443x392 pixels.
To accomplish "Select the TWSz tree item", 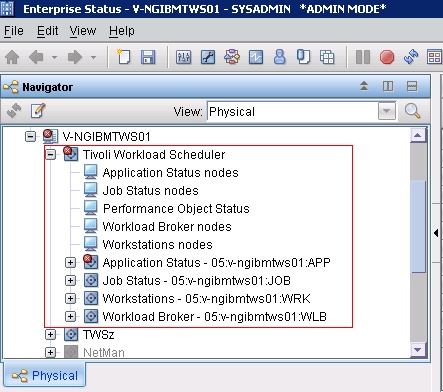I will pyautogui.click(x=98, y=335).
